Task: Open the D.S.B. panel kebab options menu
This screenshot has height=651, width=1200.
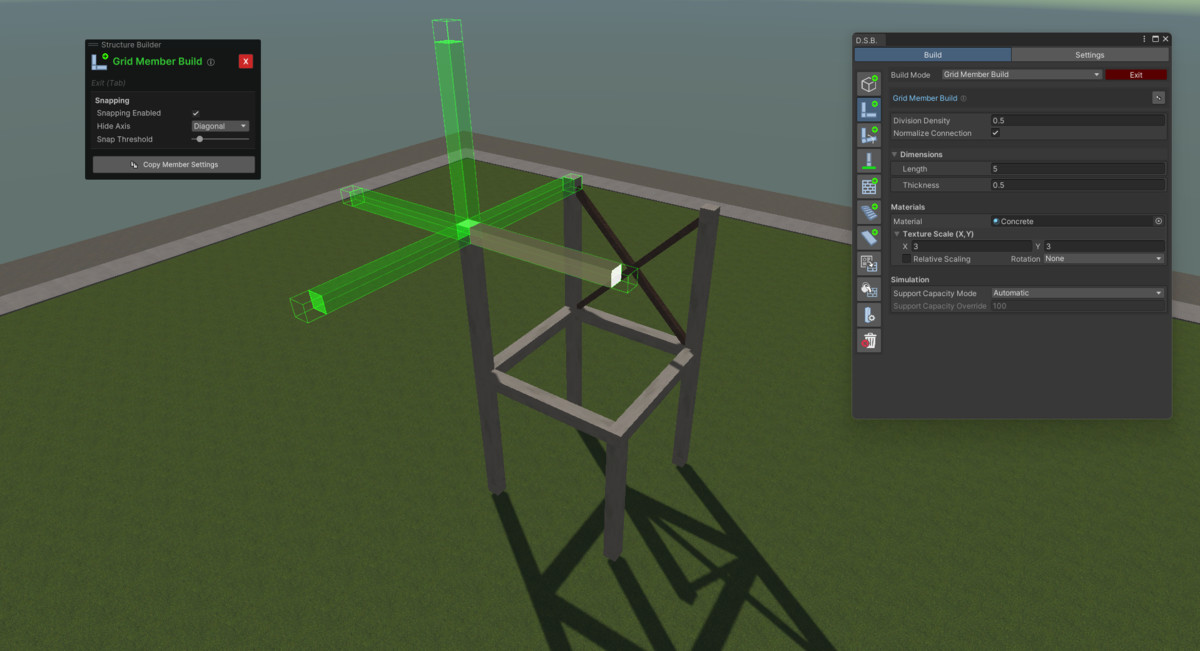Action: [x=1145, y=39]
